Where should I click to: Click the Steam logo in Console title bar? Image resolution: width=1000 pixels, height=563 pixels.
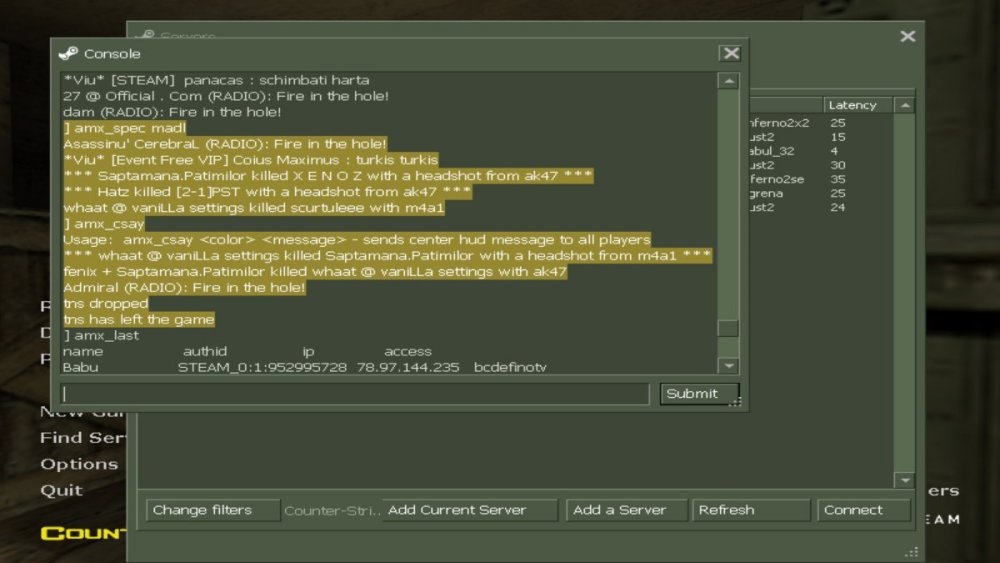(68, 54)
